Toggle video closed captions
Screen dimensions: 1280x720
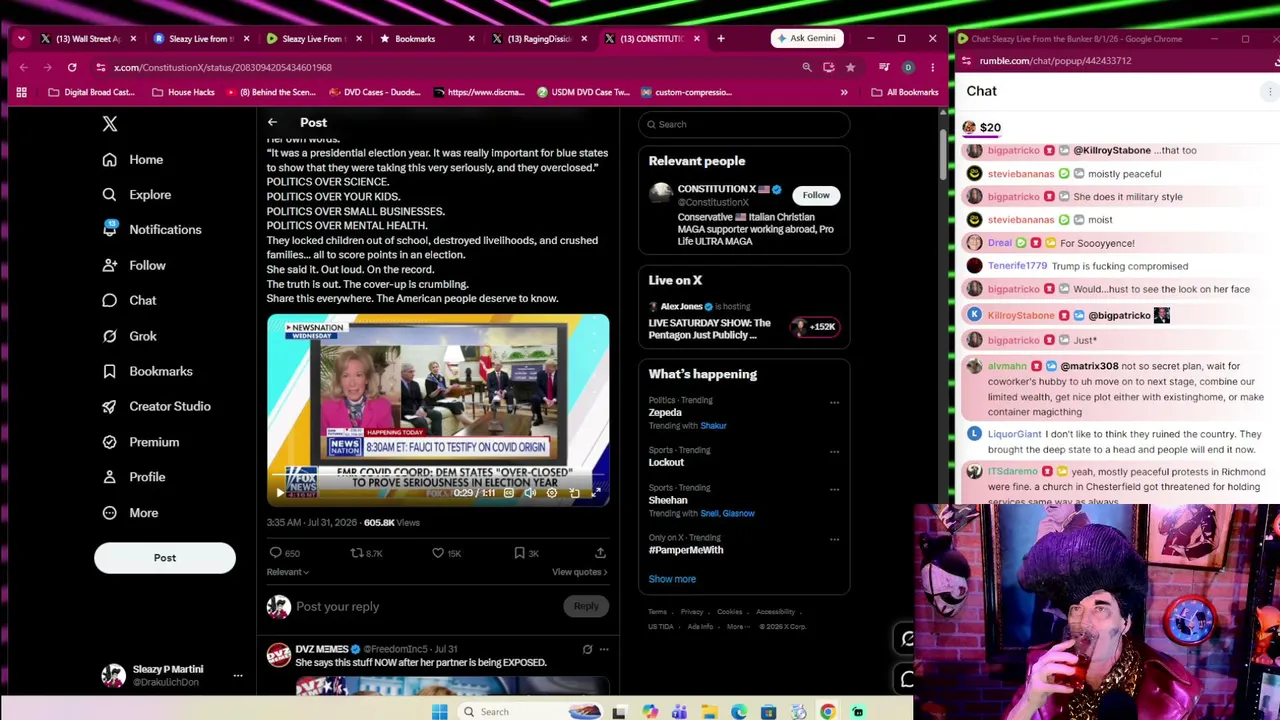(x=509, y=493)
